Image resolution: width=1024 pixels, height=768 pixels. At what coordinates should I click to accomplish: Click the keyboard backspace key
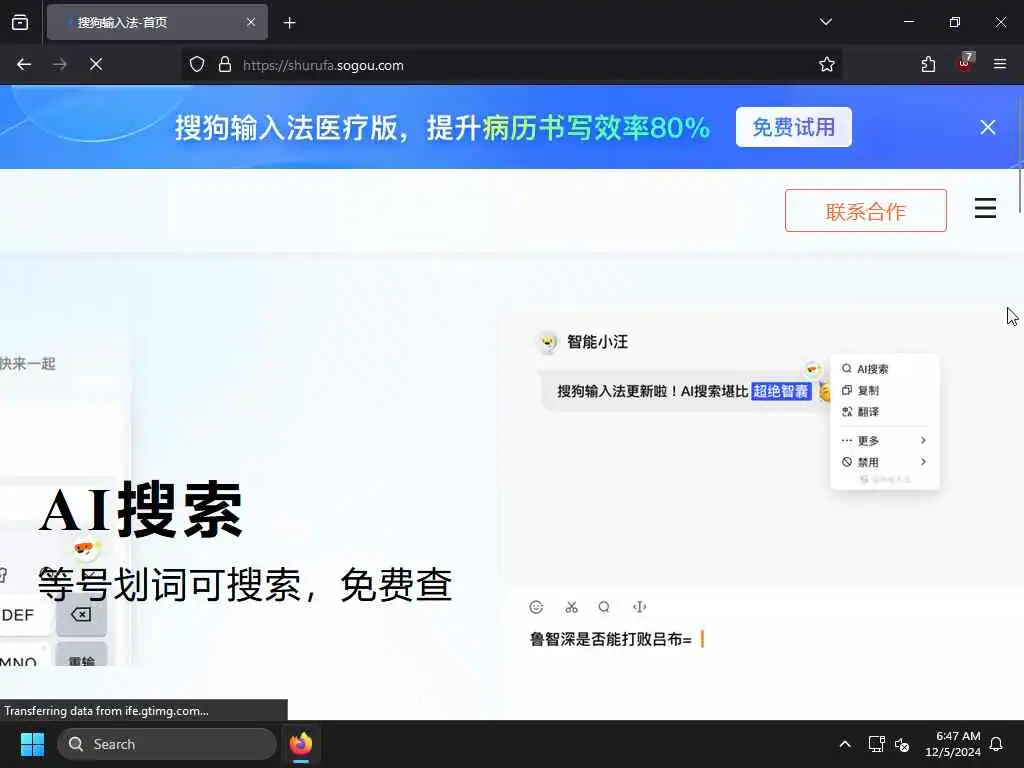click(x=81, y=615)
